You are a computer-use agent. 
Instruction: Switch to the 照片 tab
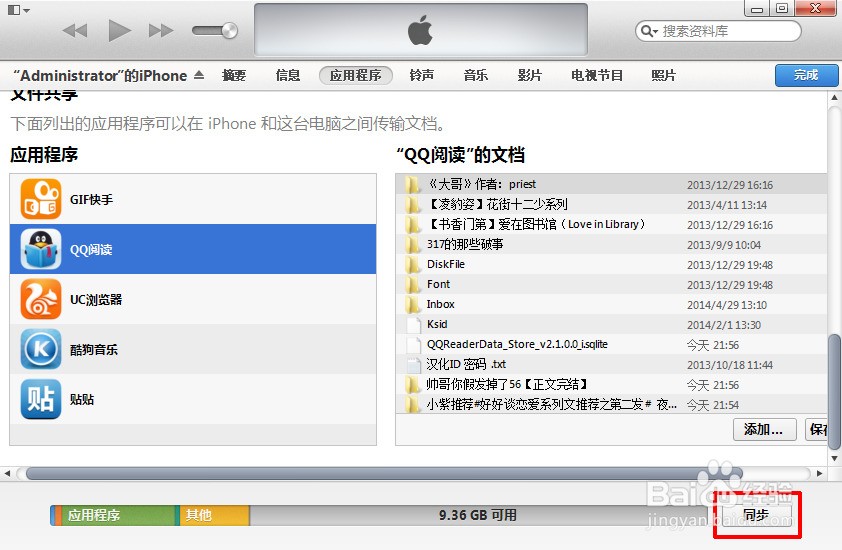[663, 75]
